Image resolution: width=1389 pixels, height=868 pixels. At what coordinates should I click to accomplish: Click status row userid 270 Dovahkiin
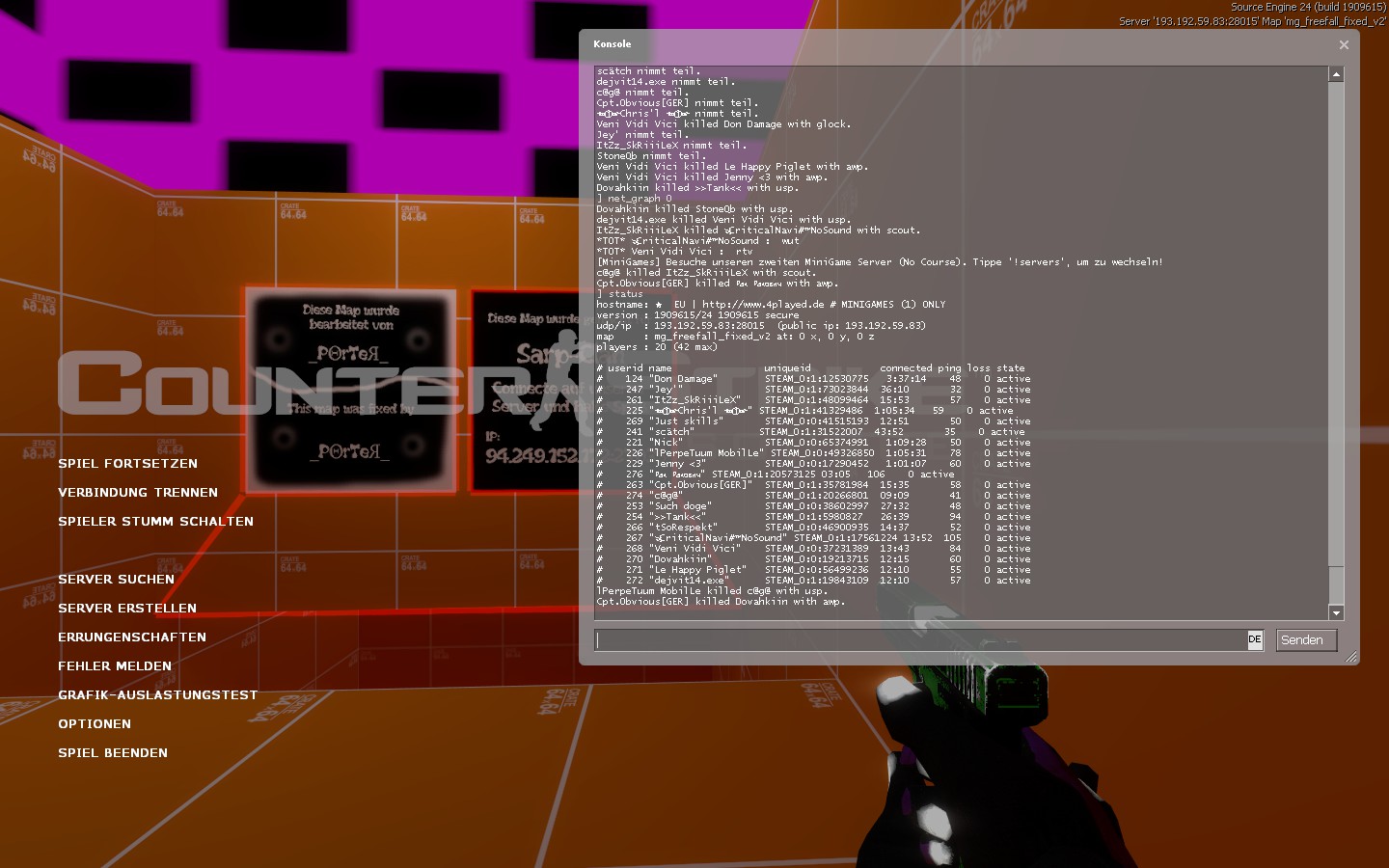tap(813, 559)
